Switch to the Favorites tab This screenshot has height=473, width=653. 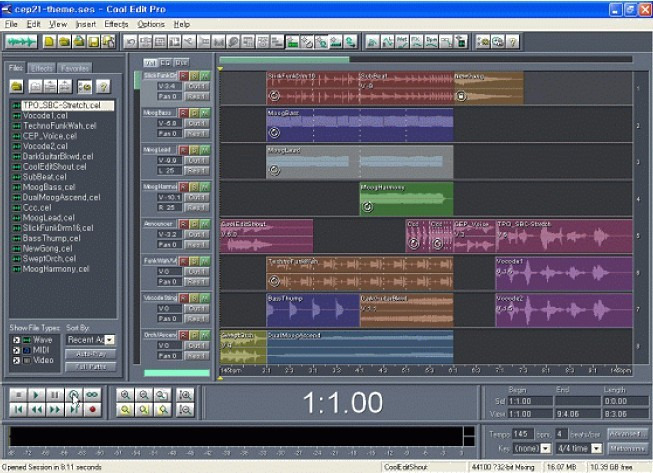click(74, 68)
